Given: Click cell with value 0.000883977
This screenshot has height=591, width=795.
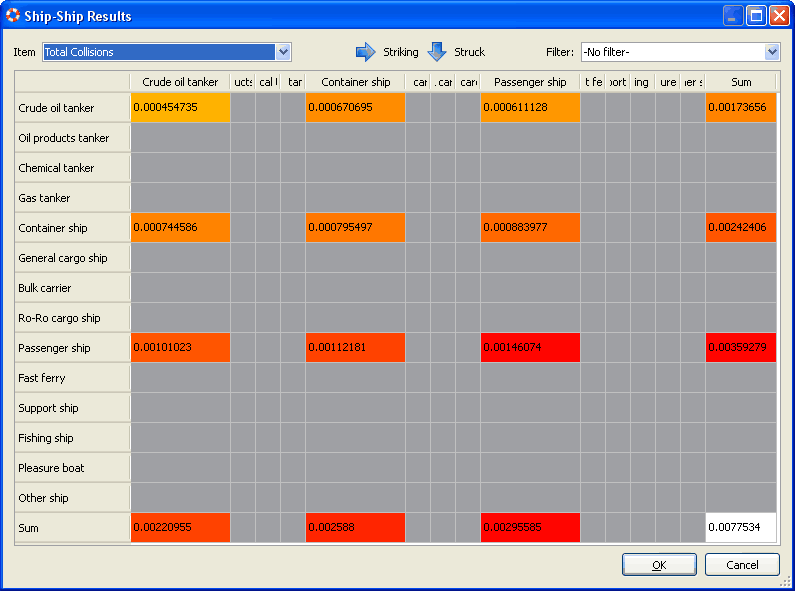Looking at the screenshot, I should pos(530,228).
